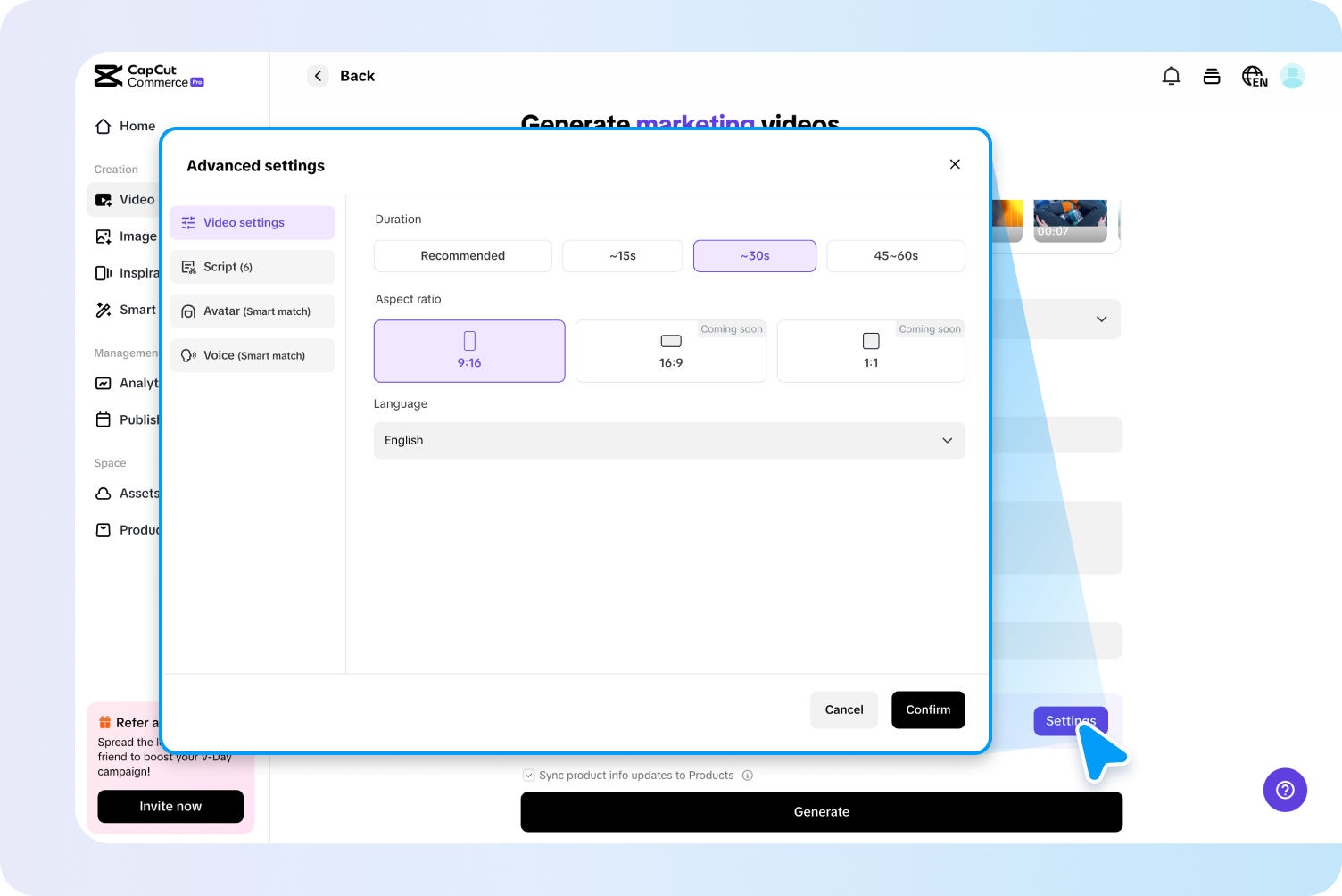This screenshot has height=896, width=1342.
Task: Click the Advanced settings title
Action: (255, 166)
